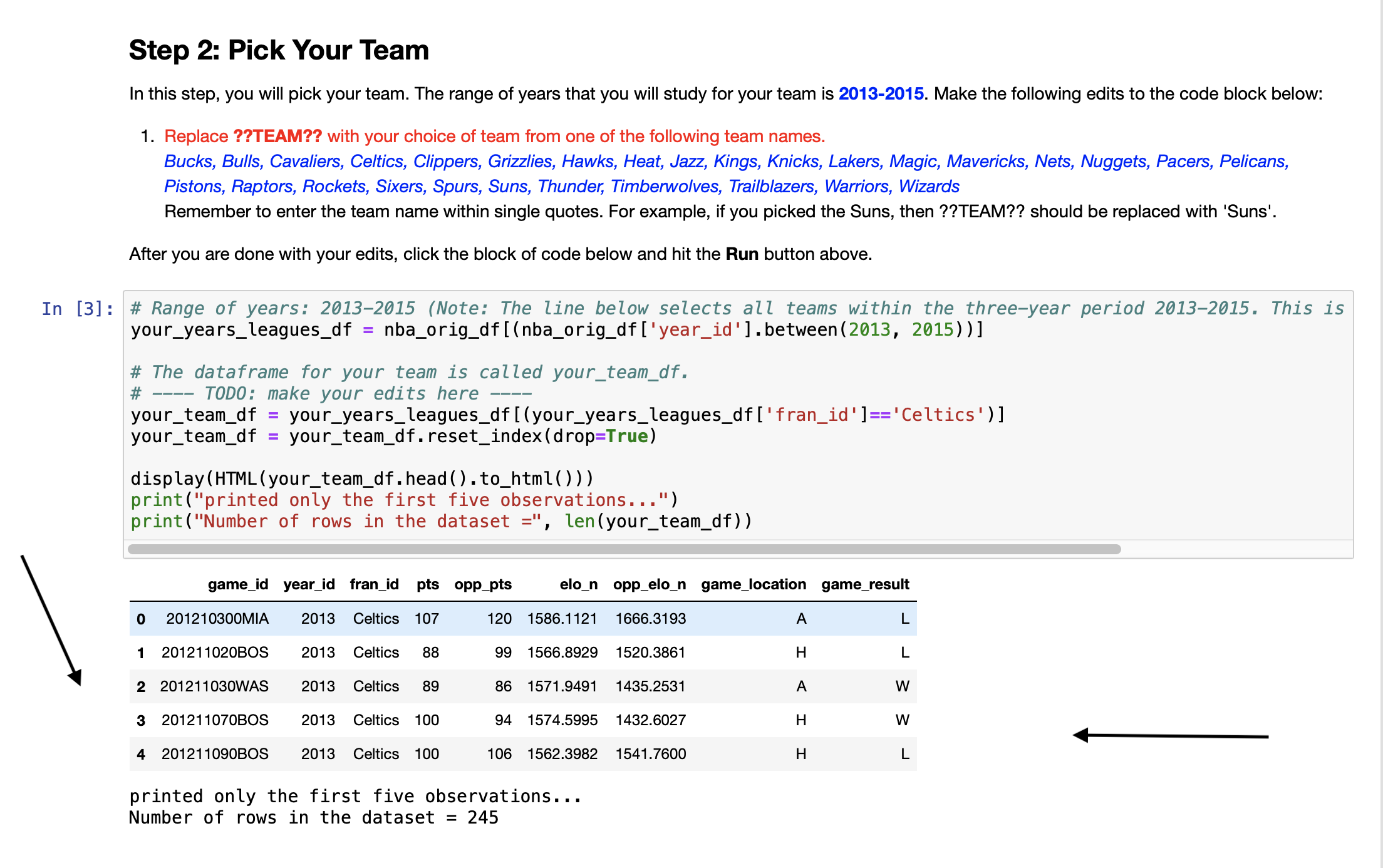
Task: Click the game_result column header
Action: (x=866, y=584)
